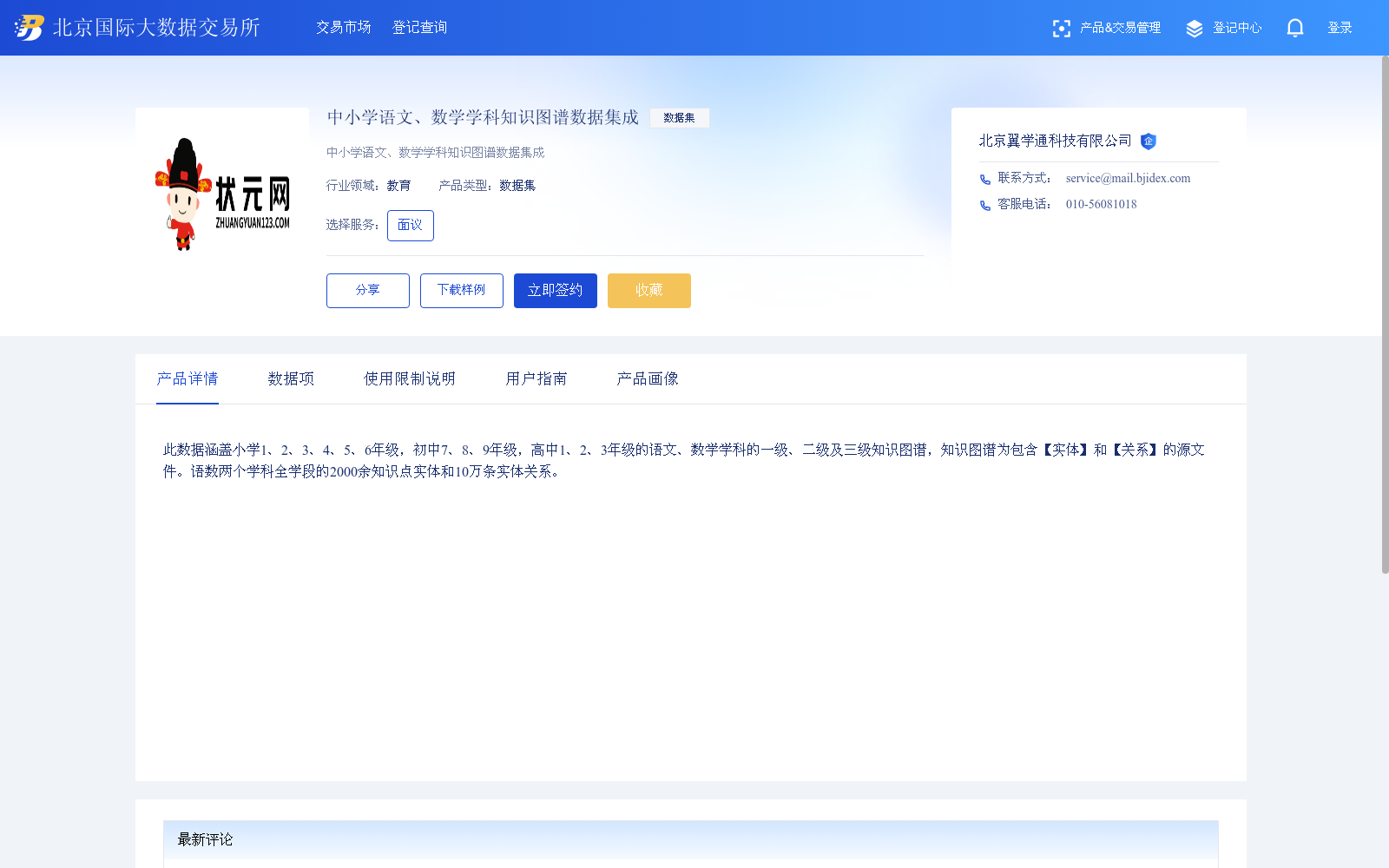Click the 企 enterprise verification badge
The height and width of the screenshot is (868, 1389).
1149,141
